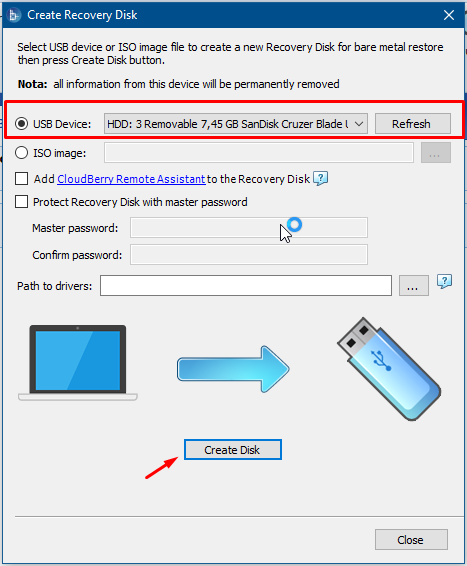Close the Create Recovery Disk window
The width and height of the screenshot is (467, 566).
pos(449,15)
